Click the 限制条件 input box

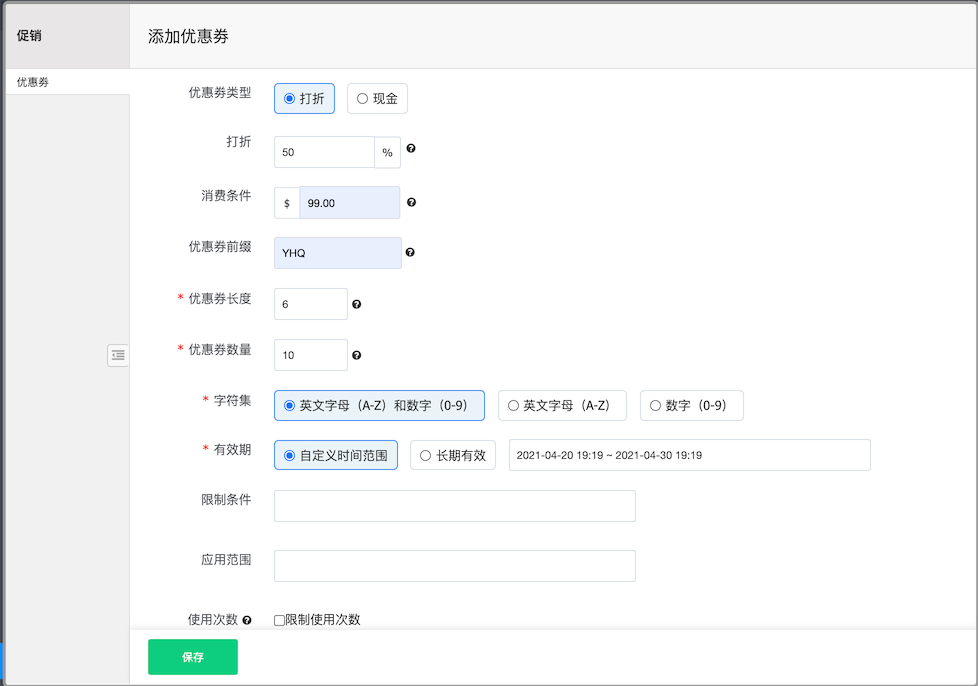click(454, 505)
